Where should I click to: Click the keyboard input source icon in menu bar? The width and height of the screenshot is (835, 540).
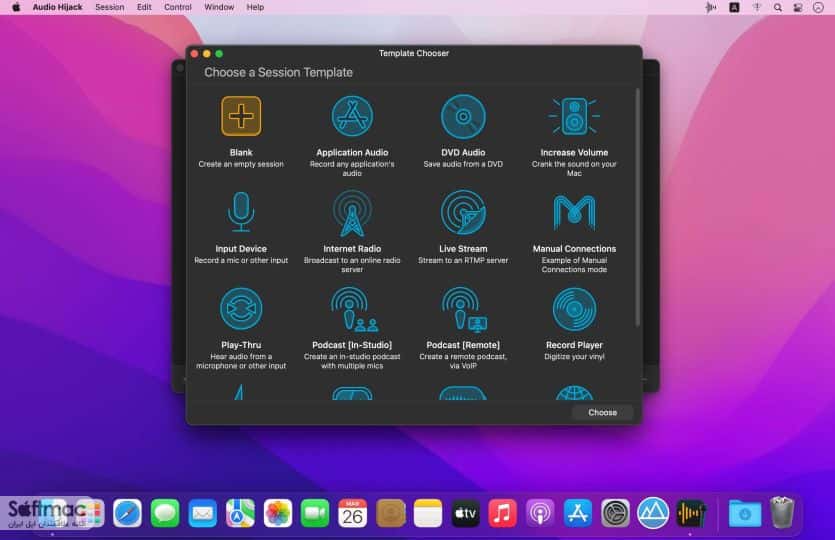pyautogui.click(x=734, y=7)
